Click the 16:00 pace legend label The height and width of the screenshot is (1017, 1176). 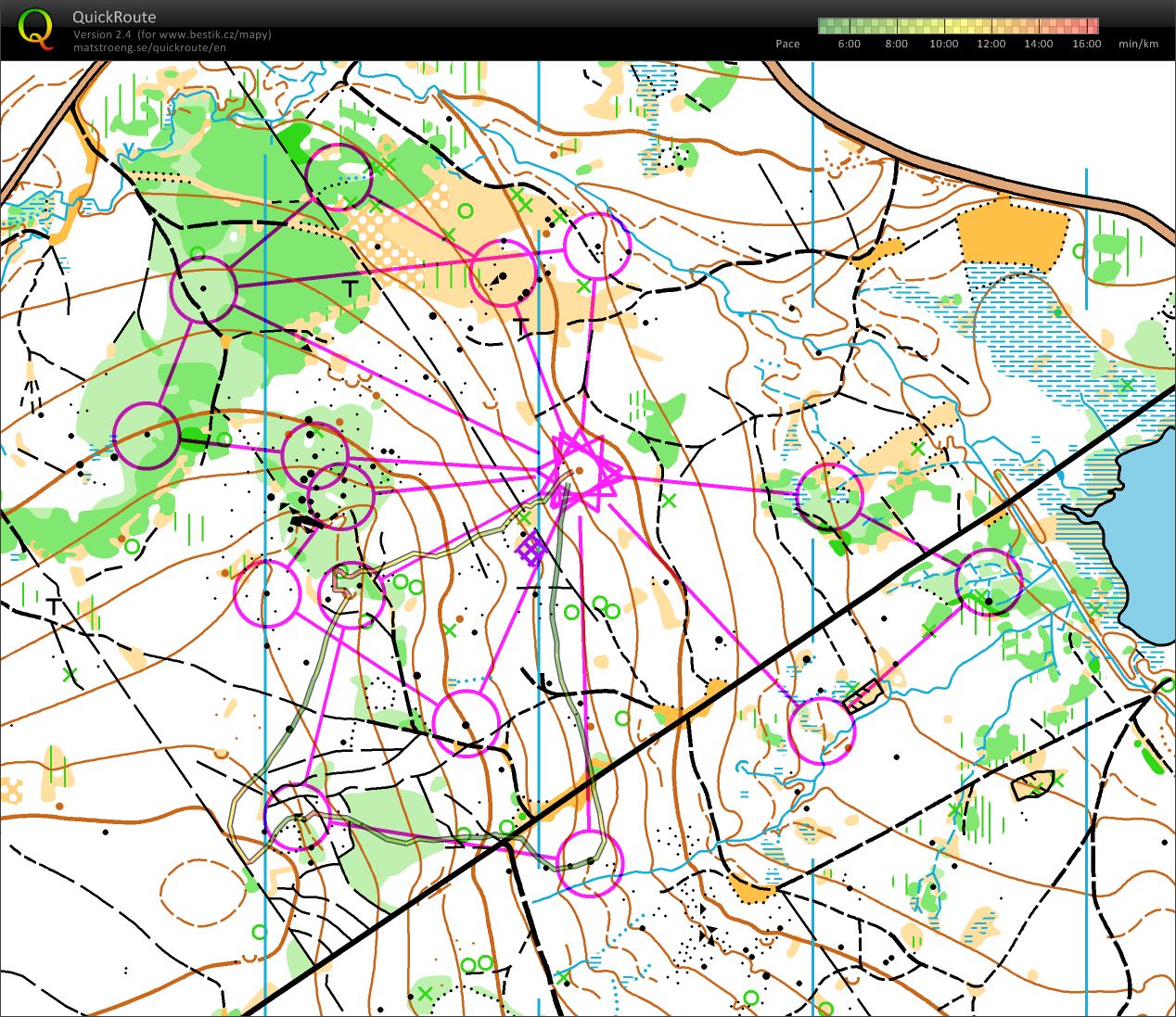click(x=1086, y=44)
